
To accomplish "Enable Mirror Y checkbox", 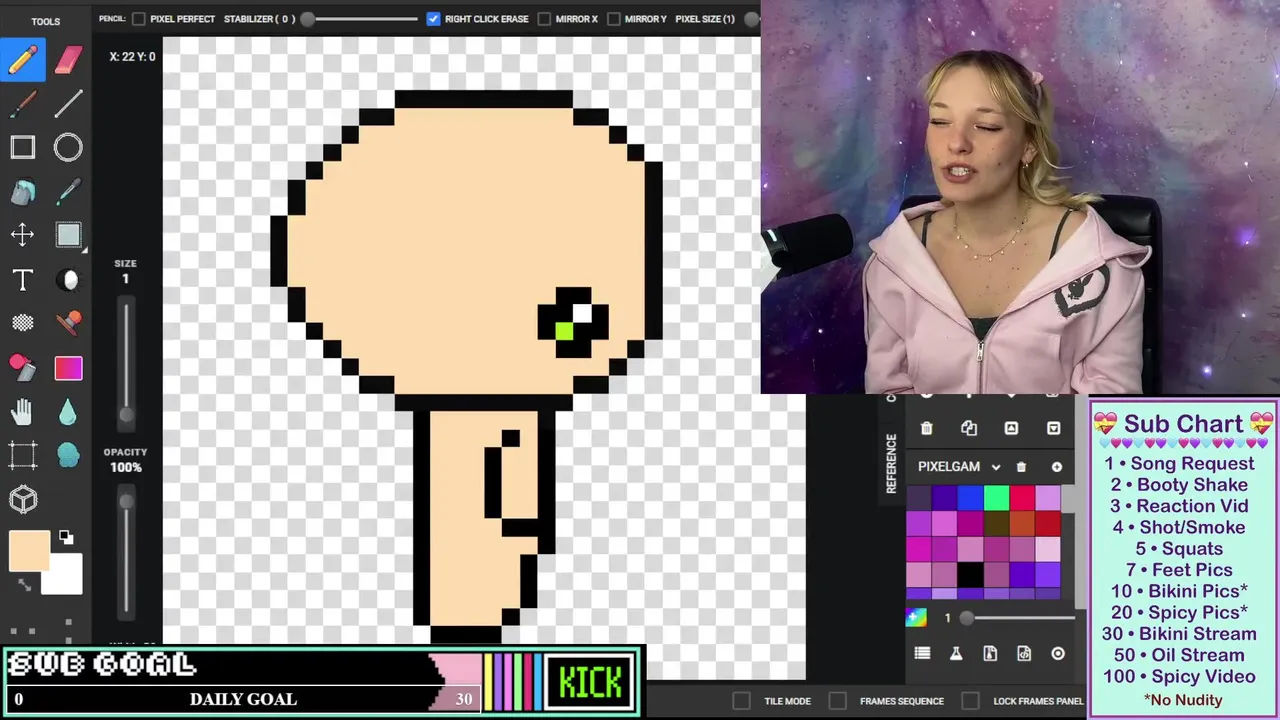I will coord(614,19).
